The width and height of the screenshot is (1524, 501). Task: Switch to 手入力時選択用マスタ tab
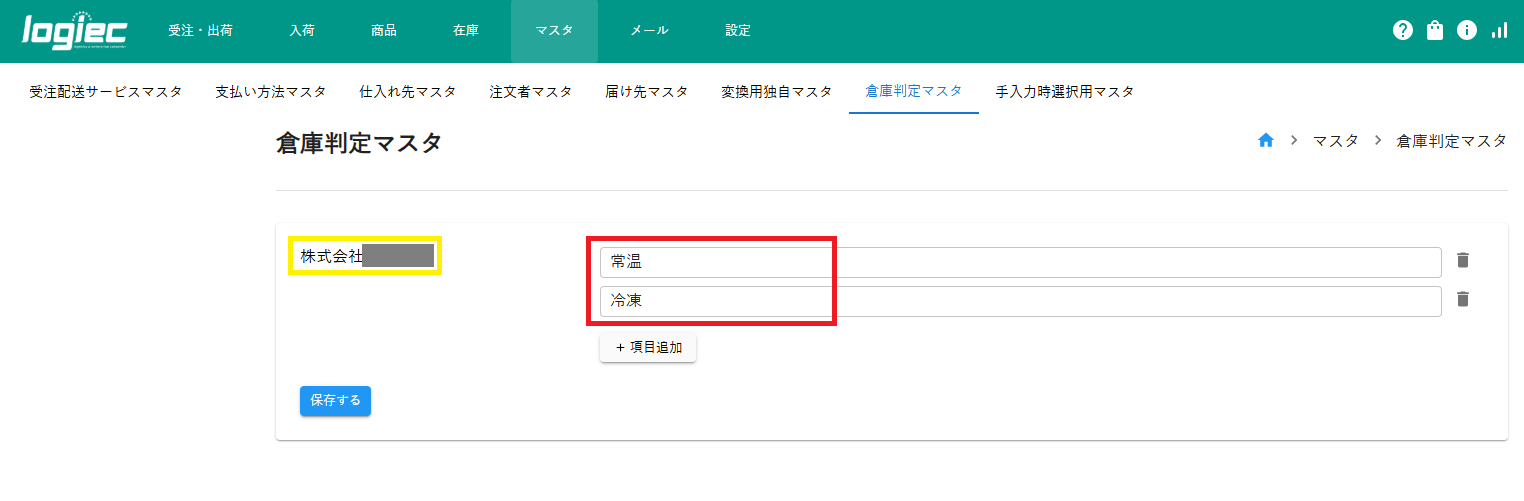click(1065, 92)
